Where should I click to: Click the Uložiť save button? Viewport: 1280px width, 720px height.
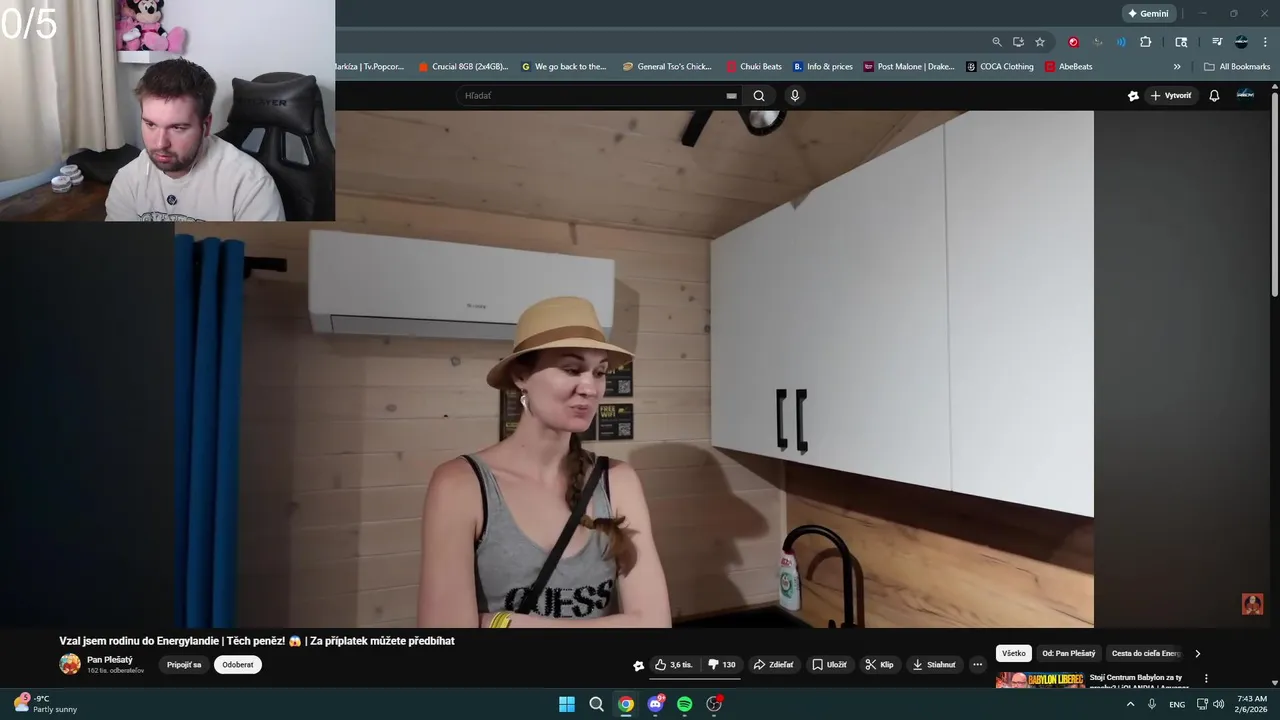(830, 665)
